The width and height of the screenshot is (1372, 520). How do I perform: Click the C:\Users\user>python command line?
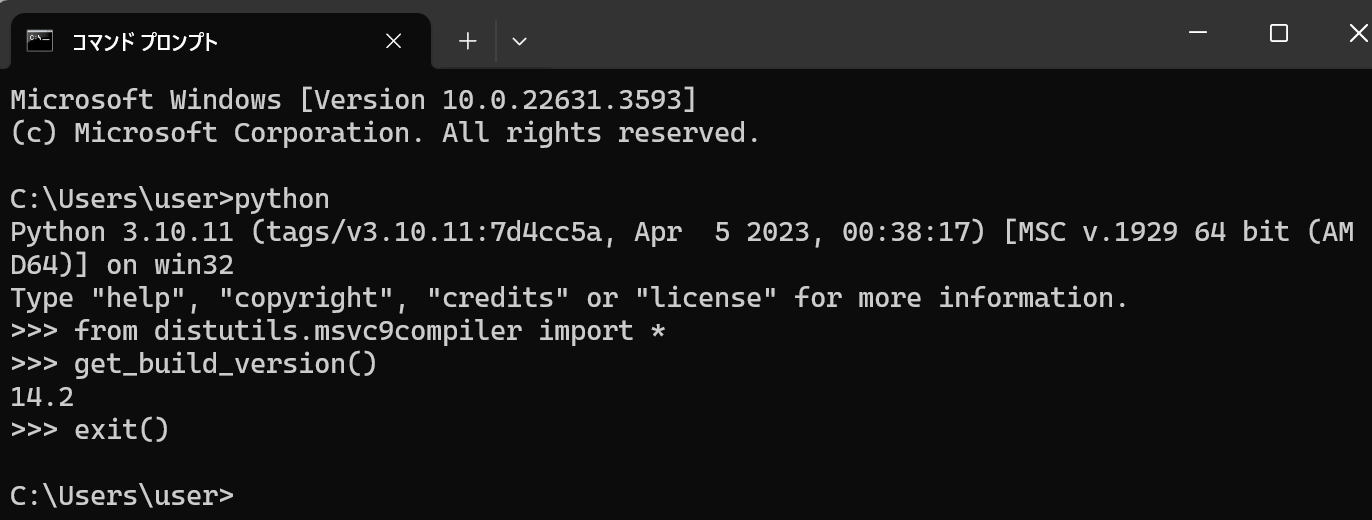coord(170,199)
